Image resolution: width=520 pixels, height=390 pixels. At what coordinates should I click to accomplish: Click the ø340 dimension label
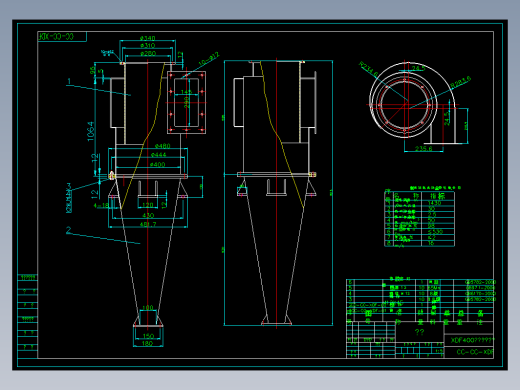[x=148, y=38]
